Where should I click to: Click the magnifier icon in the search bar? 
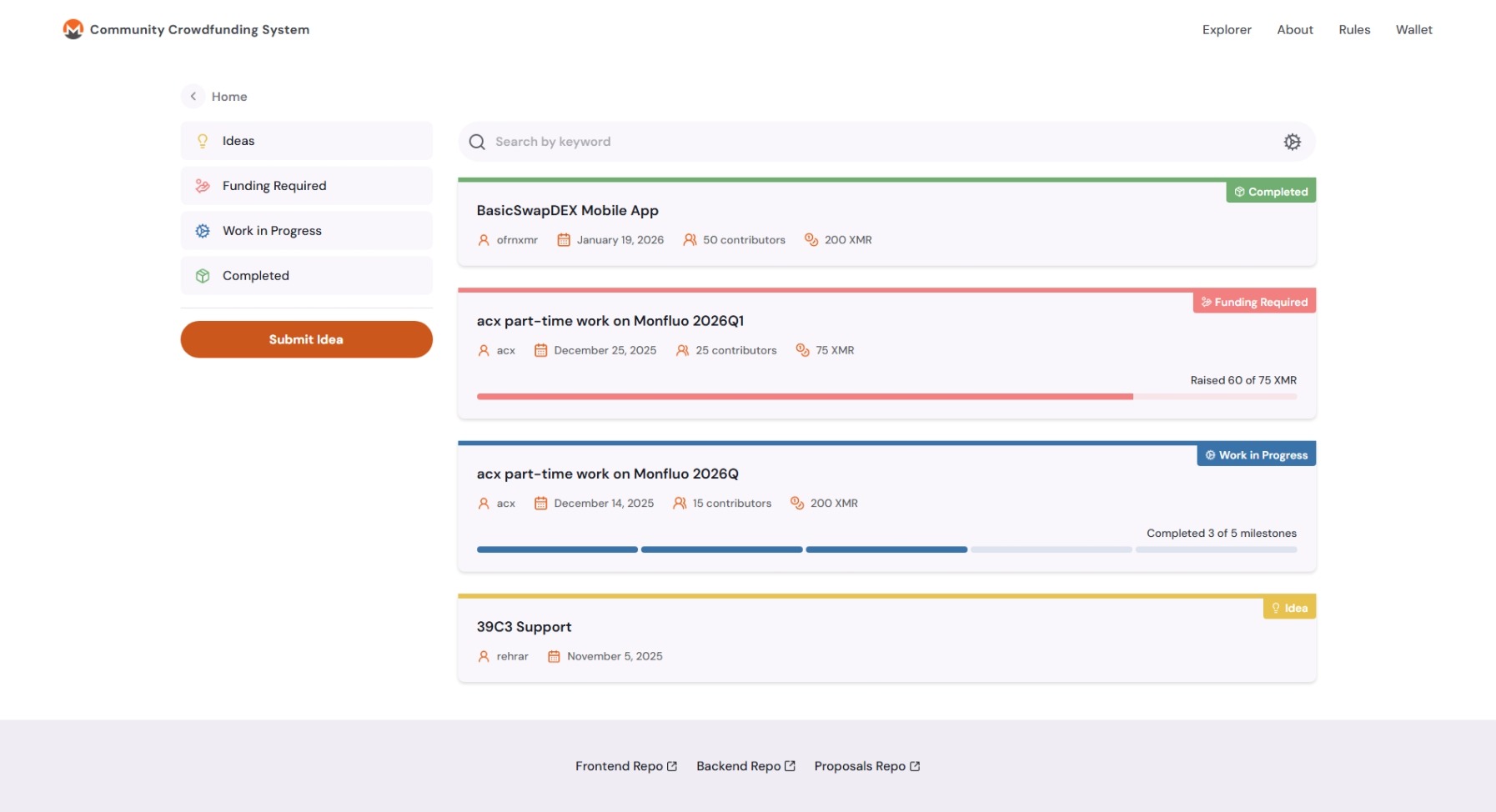[x=477, y=142]
